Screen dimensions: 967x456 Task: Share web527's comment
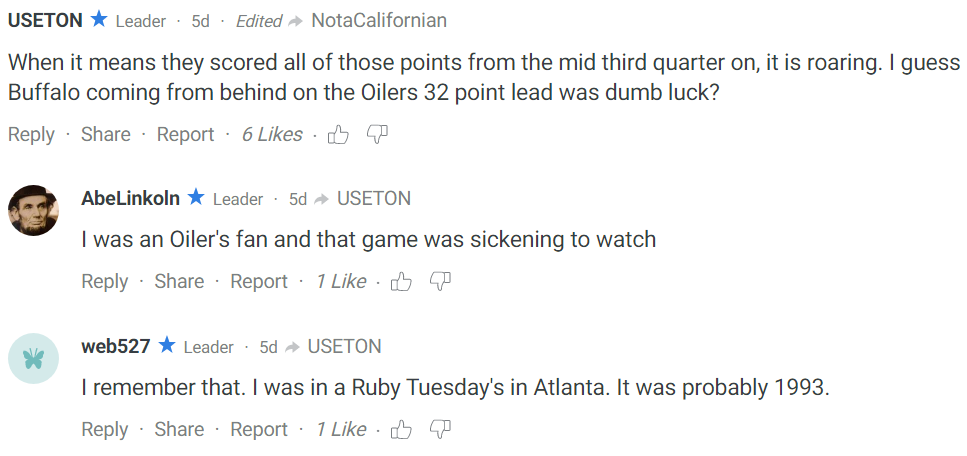click(x=179, y=429)
